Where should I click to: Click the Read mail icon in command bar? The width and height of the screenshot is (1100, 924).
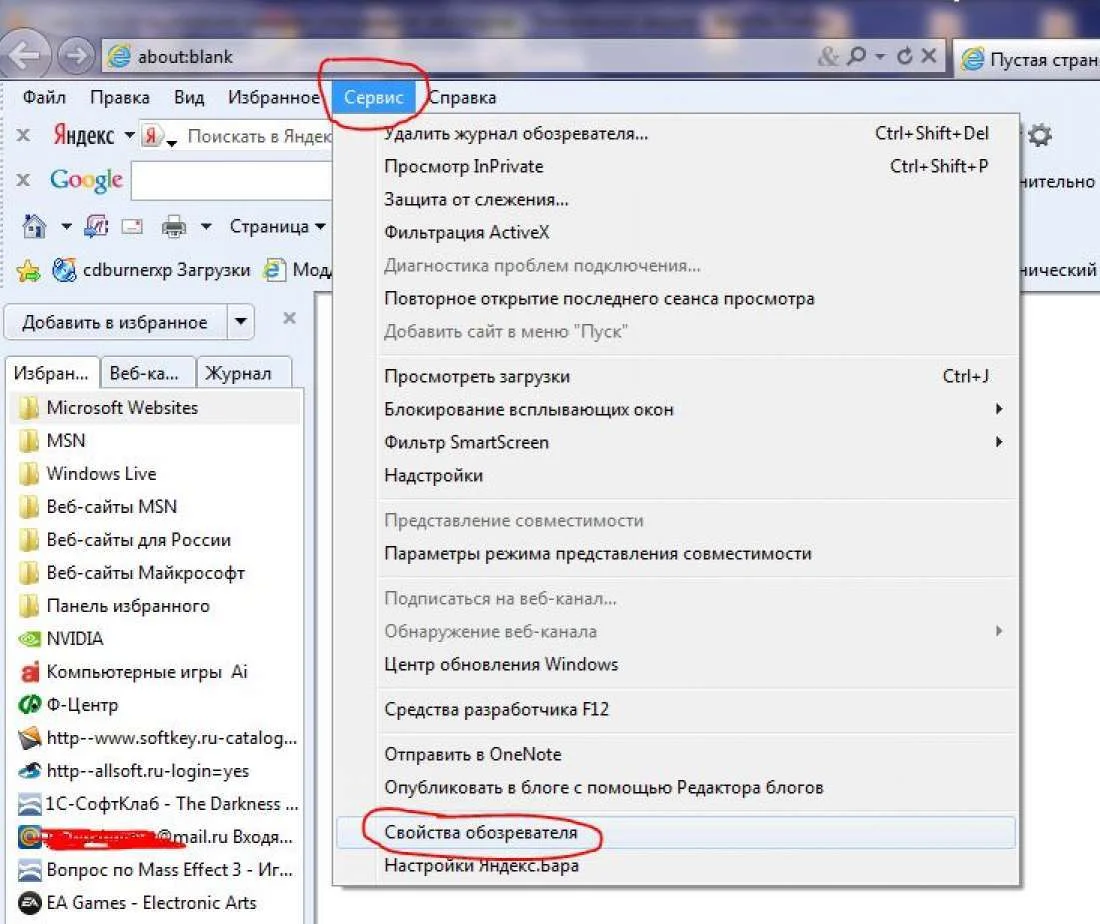pyautogui.click(x=132, y=227)
